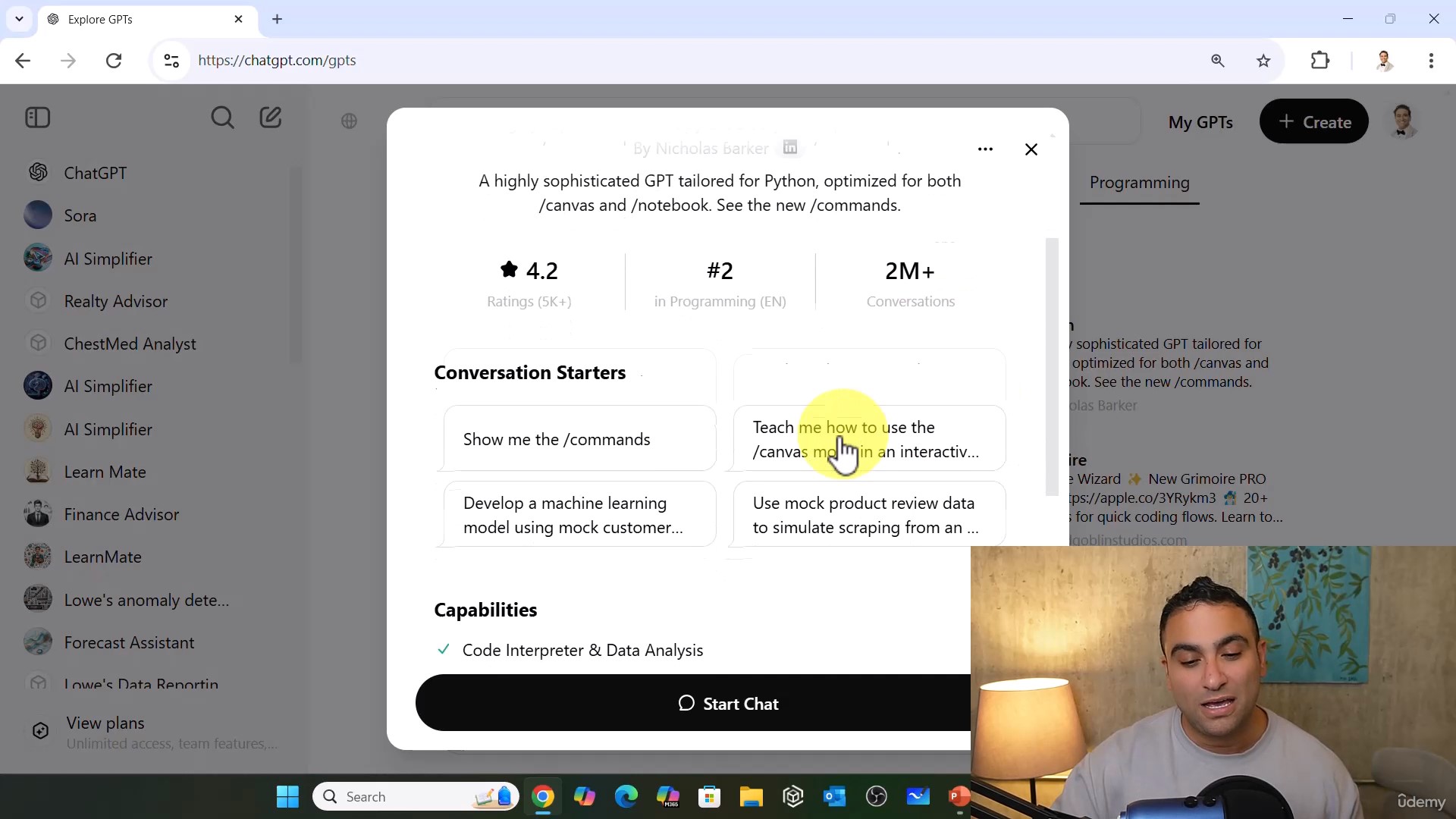
Task: Open site information icon in the address bar
Action: pos(171,61)
